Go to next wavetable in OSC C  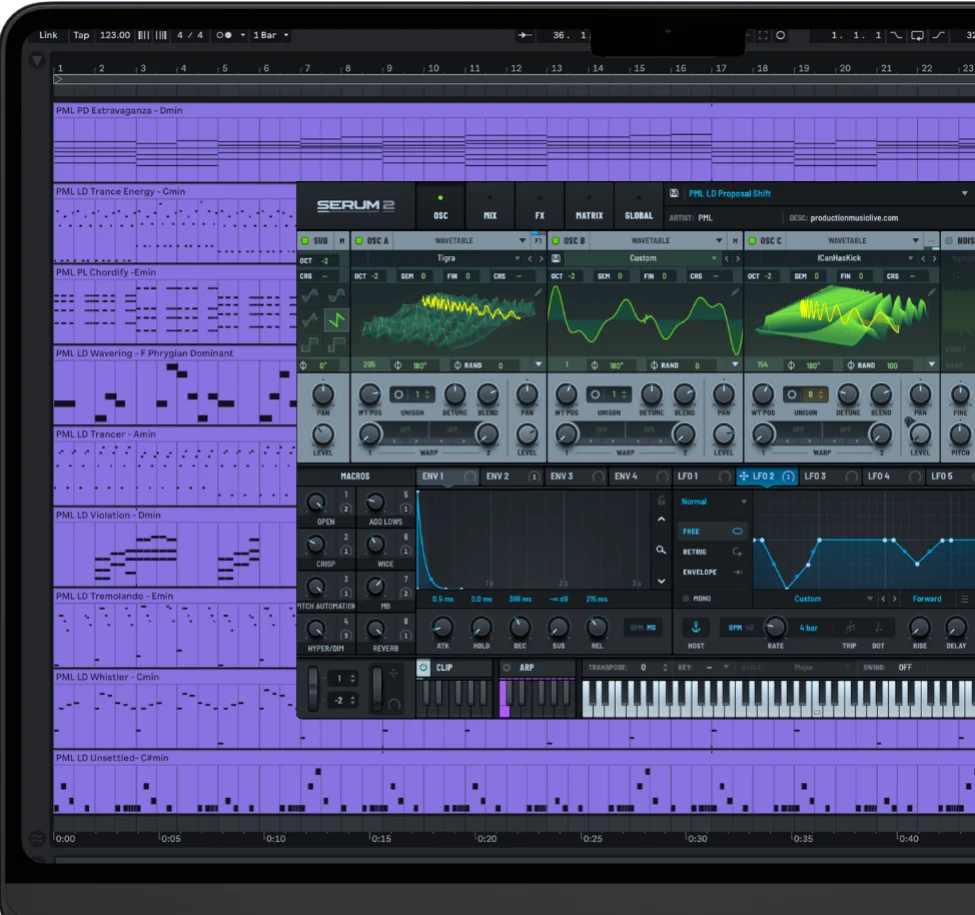click(934, 259)
